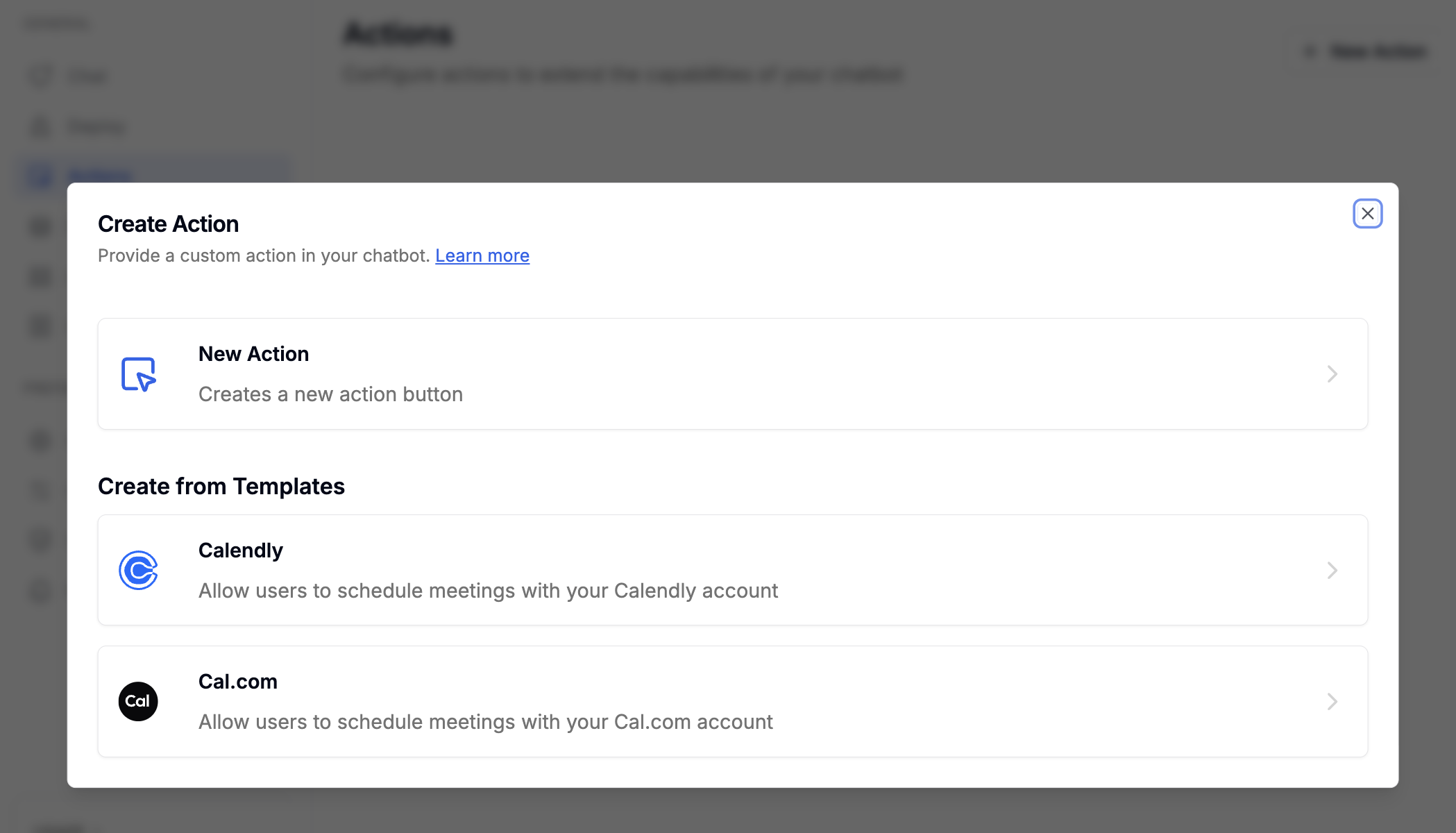Click the Create Action dialog heading

click(x=168, y=224)
